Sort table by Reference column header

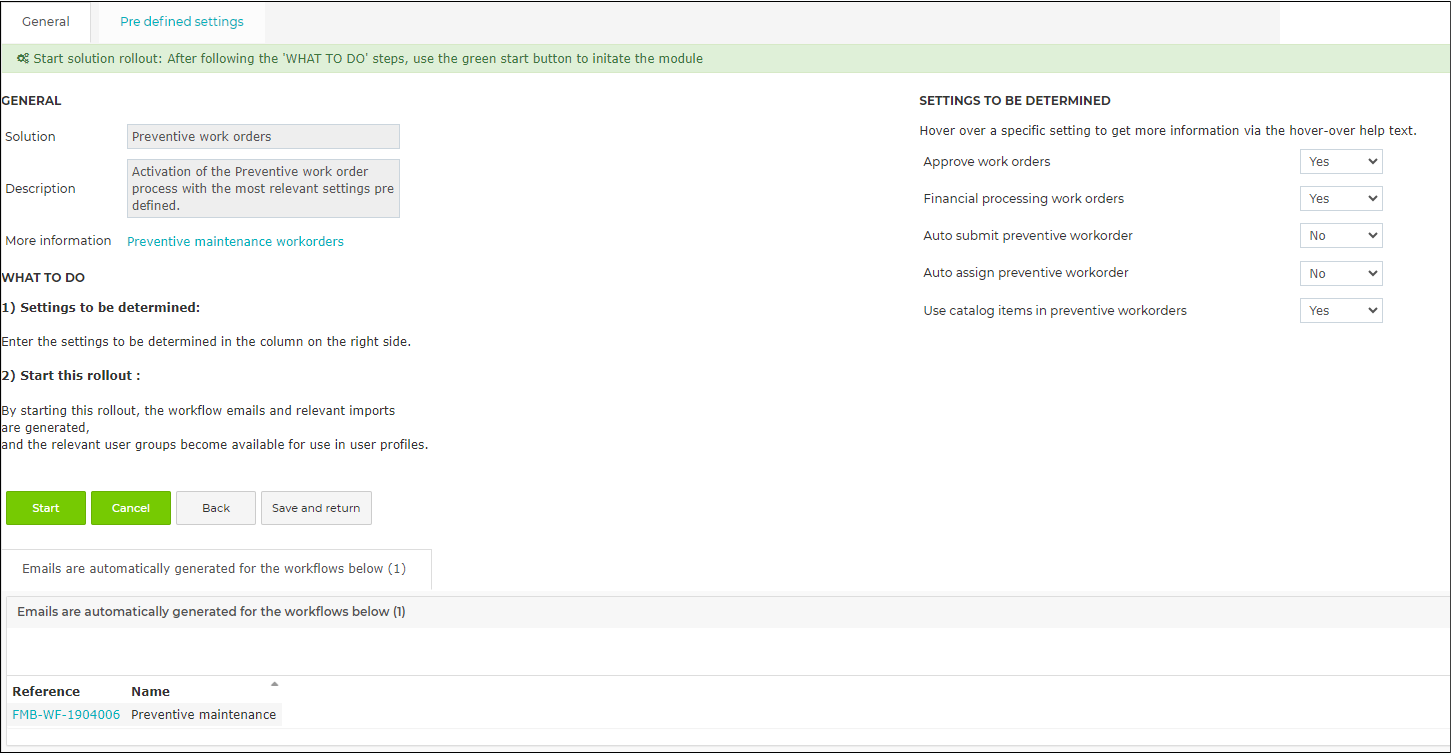tap(46, 692)
